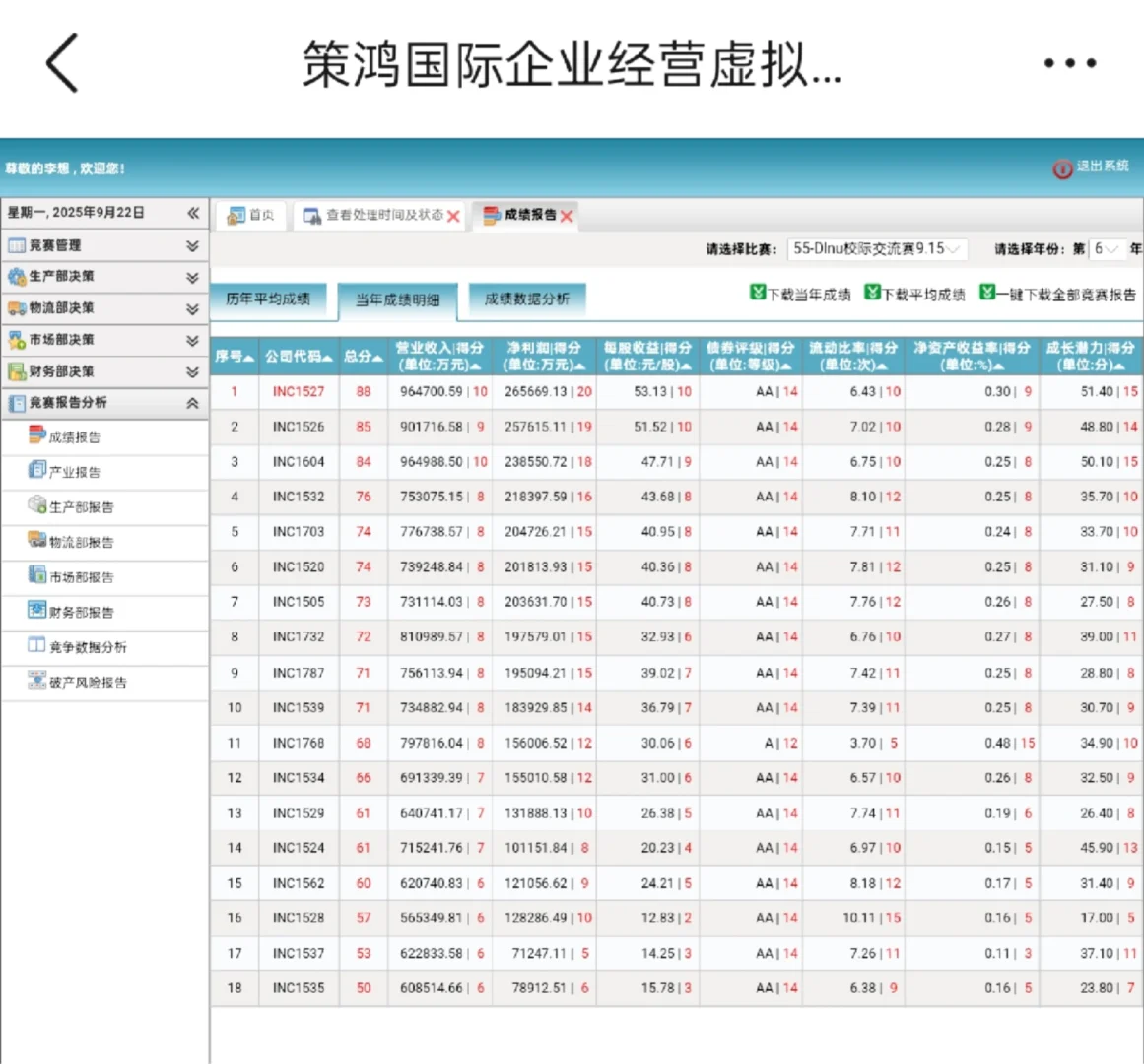Open 产业报告 icon in sidebar

pyautogui.click(x=36, y=470)
